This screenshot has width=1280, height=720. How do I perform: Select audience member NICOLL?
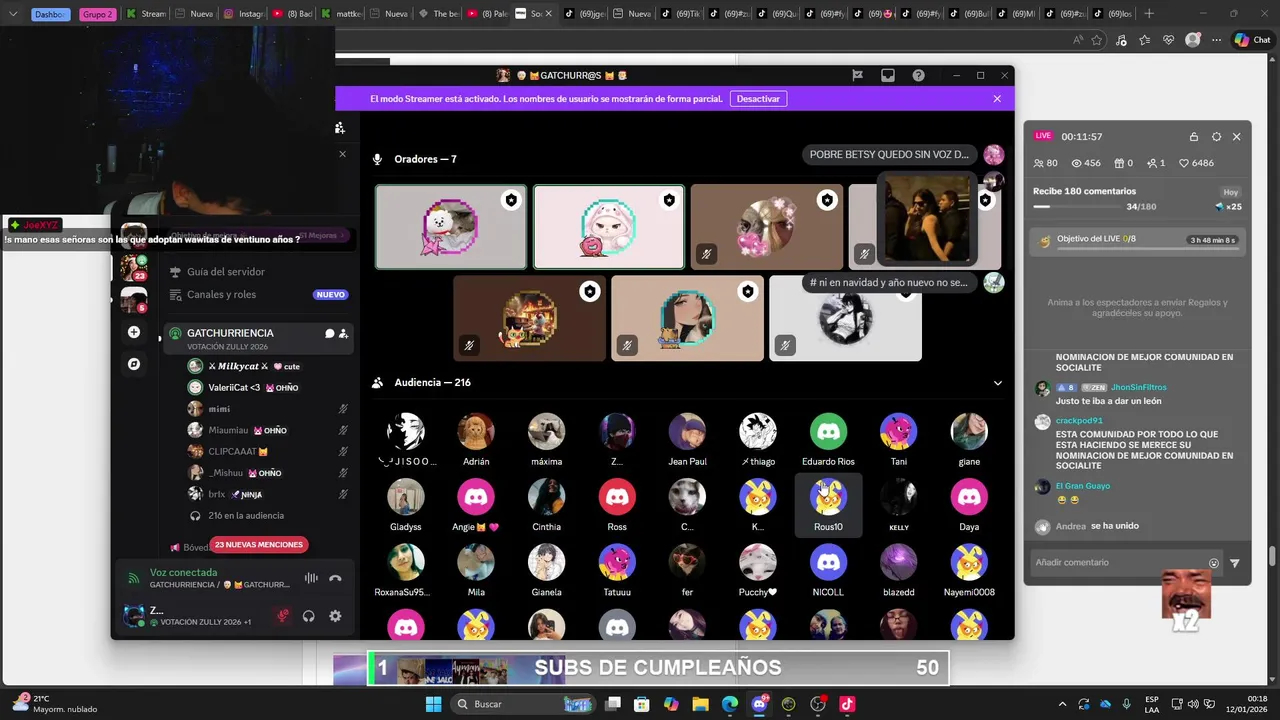point(828,570)
